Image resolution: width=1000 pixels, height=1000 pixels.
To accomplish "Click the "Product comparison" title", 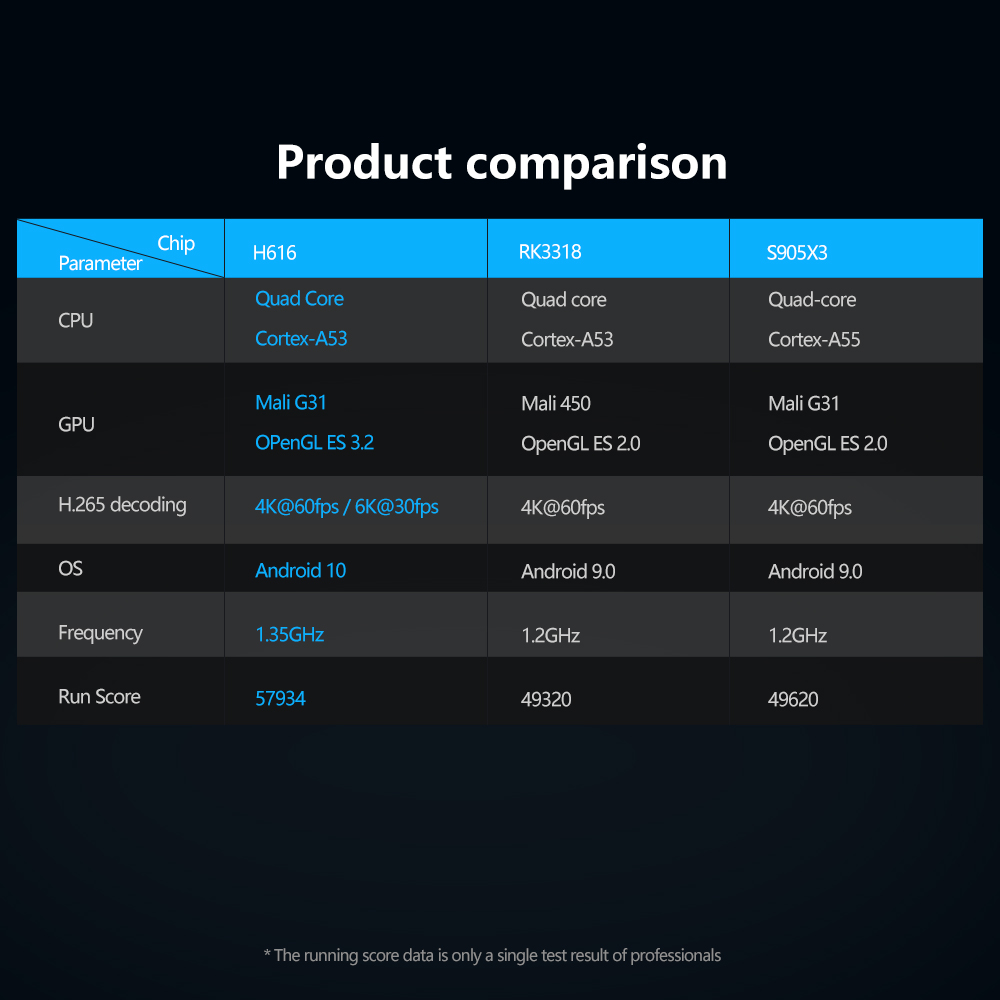I will [x=501, y=162].
